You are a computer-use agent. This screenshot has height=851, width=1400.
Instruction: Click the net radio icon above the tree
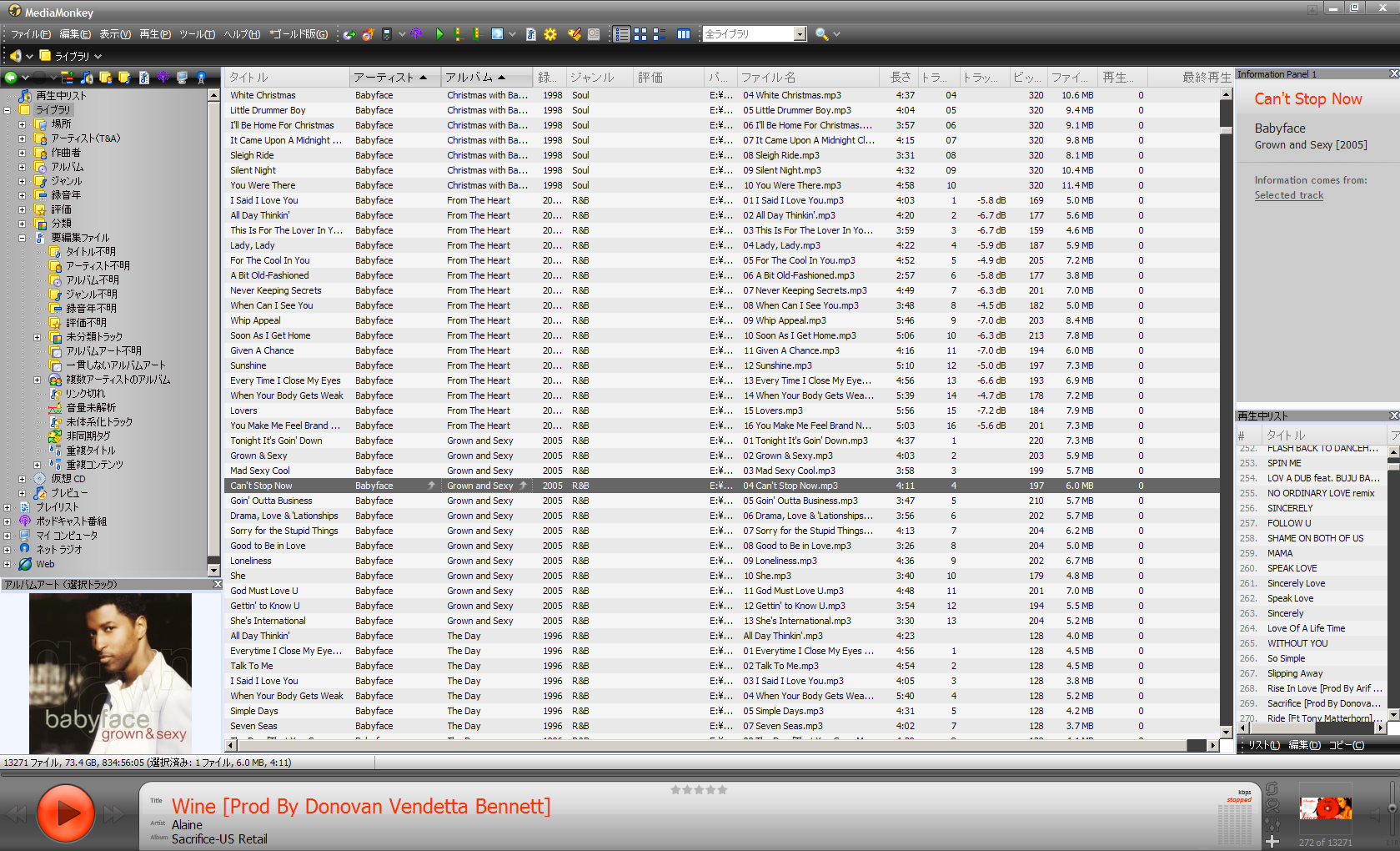point(201,78)
